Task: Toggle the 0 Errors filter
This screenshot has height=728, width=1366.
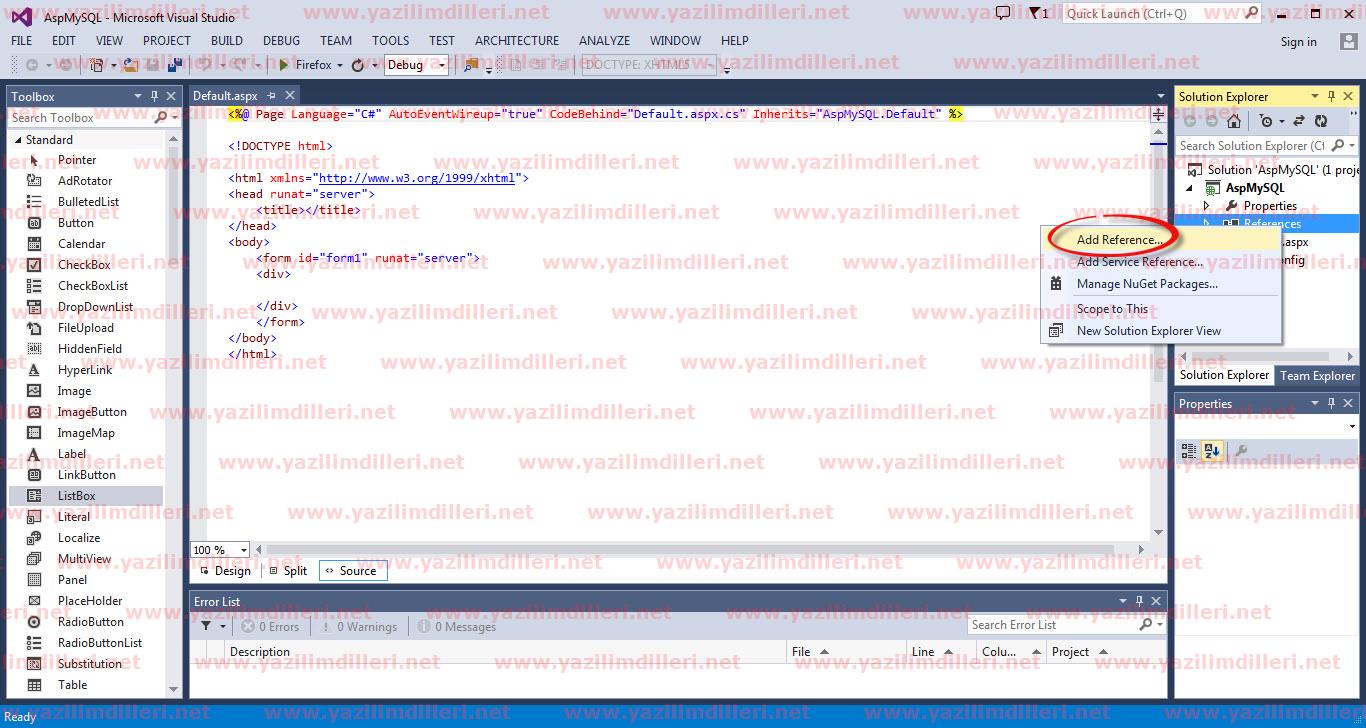Action: [x=271, y=627]
